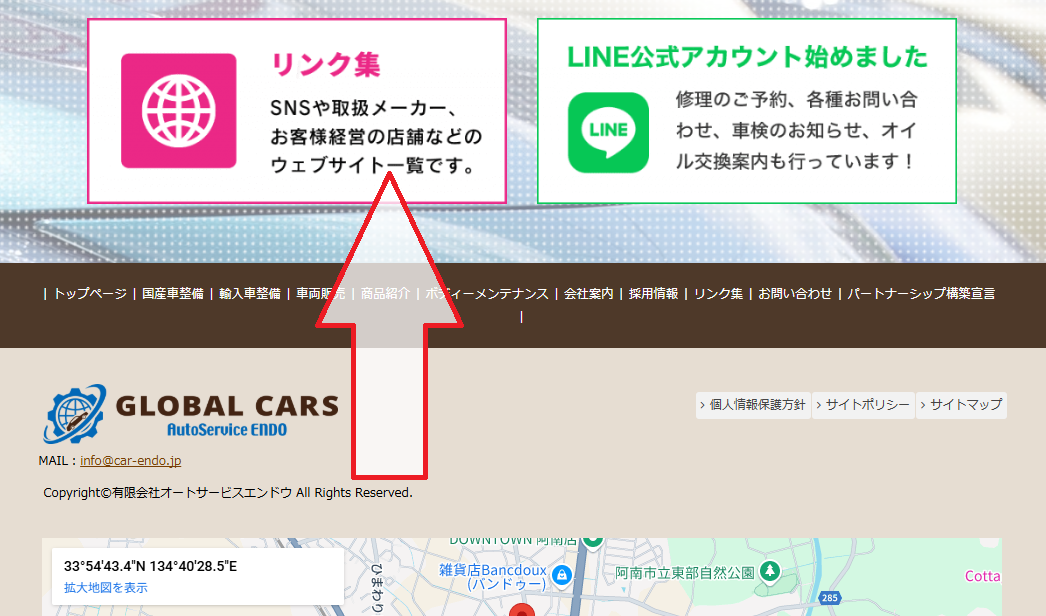Click the green LINE app icon
The image size is (1046, 616).
pos(608,132)
